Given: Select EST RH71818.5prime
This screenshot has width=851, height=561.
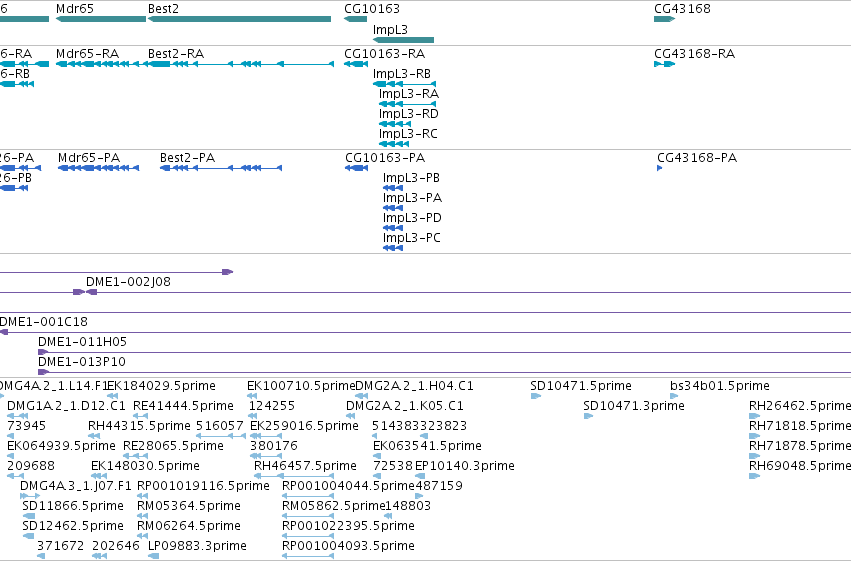Looking at the screenshot, I should coord(754,436).
